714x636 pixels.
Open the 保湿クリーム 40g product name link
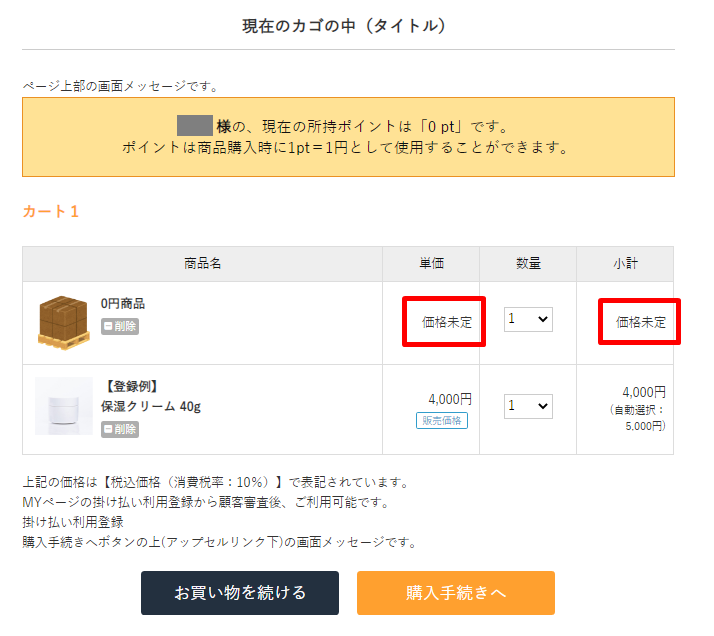tap(151, 407)
